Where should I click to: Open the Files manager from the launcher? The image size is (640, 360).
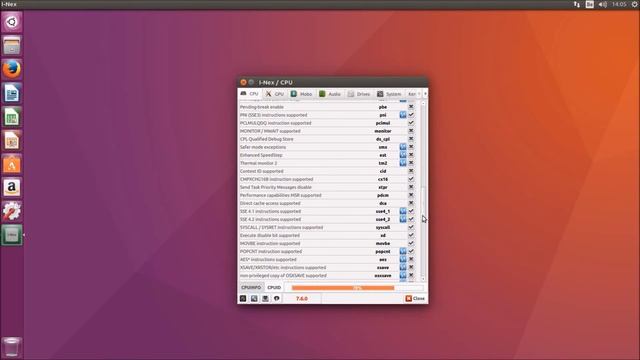pyautogui.click(x=12, y=45)
